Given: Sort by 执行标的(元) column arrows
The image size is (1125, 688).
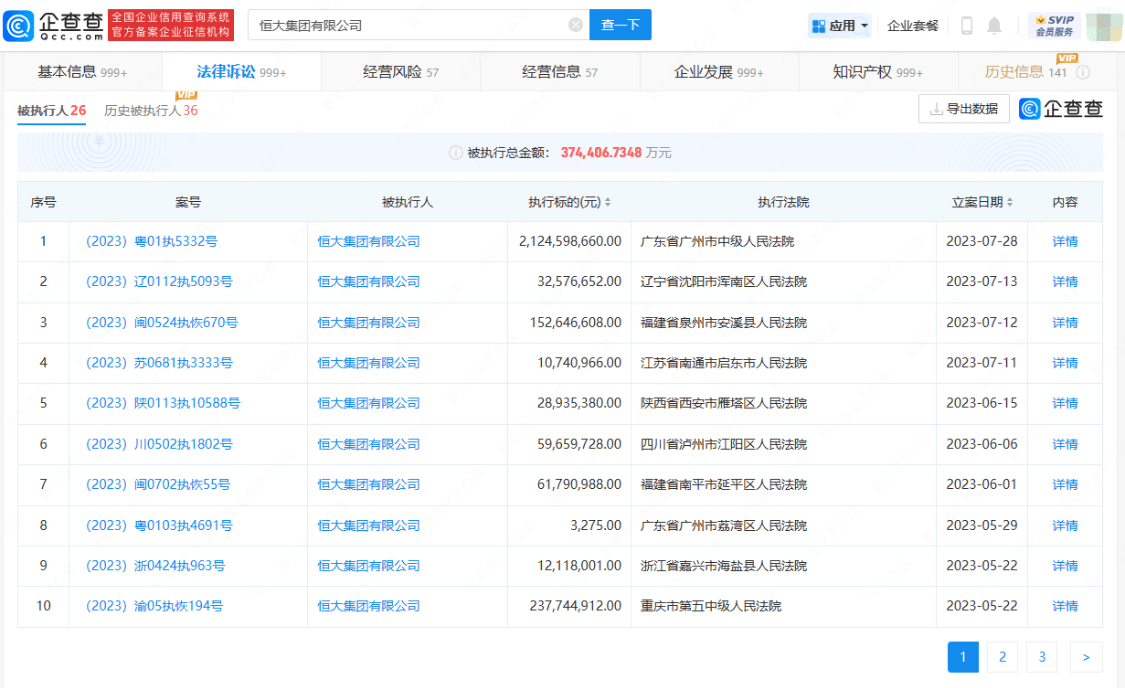Looking at the screenshot, I should (x=608, y=203).
